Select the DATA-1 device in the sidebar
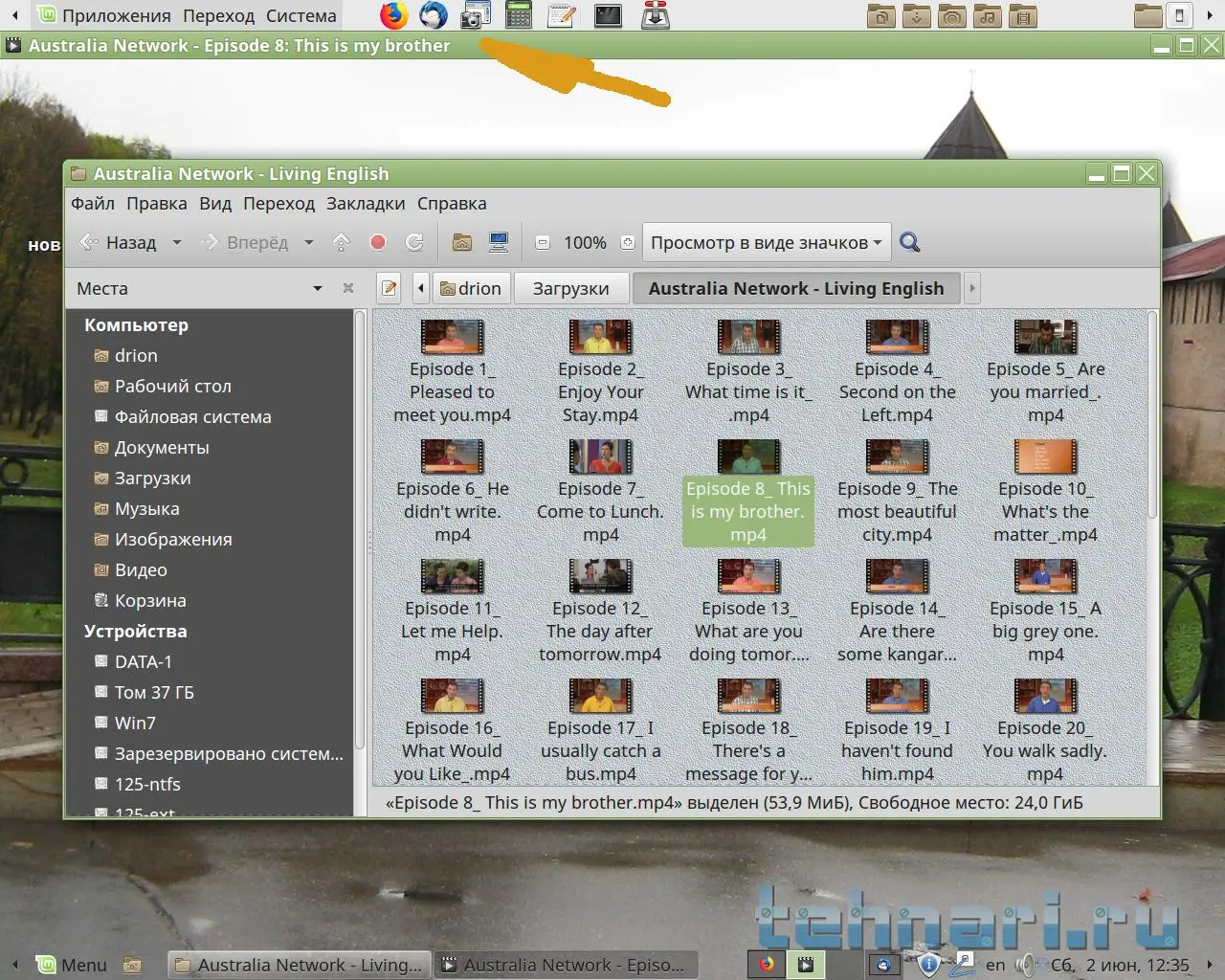1225x980 pixels. click(143, 661)
